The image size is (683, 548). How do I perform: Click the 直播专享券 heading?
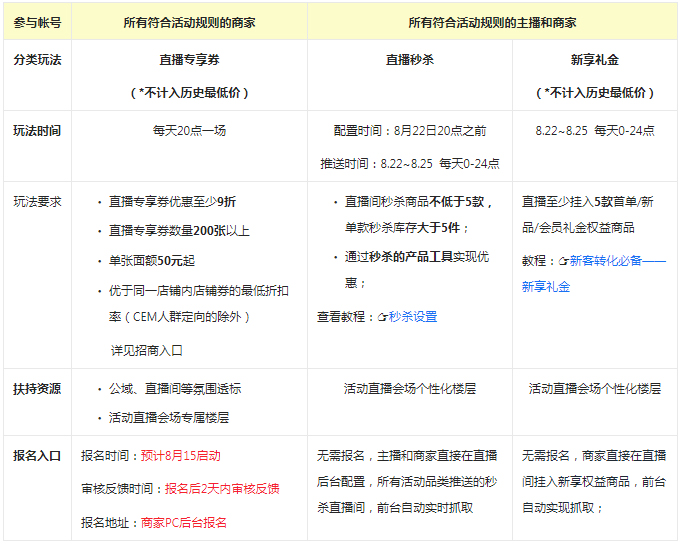click(189, 60)
